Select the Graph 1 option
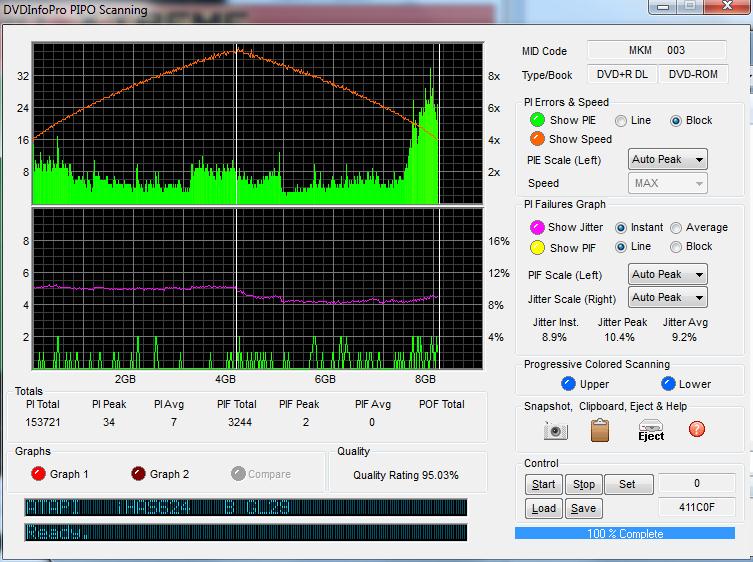This screenshot has height=562, width=753. pos(38,474)
